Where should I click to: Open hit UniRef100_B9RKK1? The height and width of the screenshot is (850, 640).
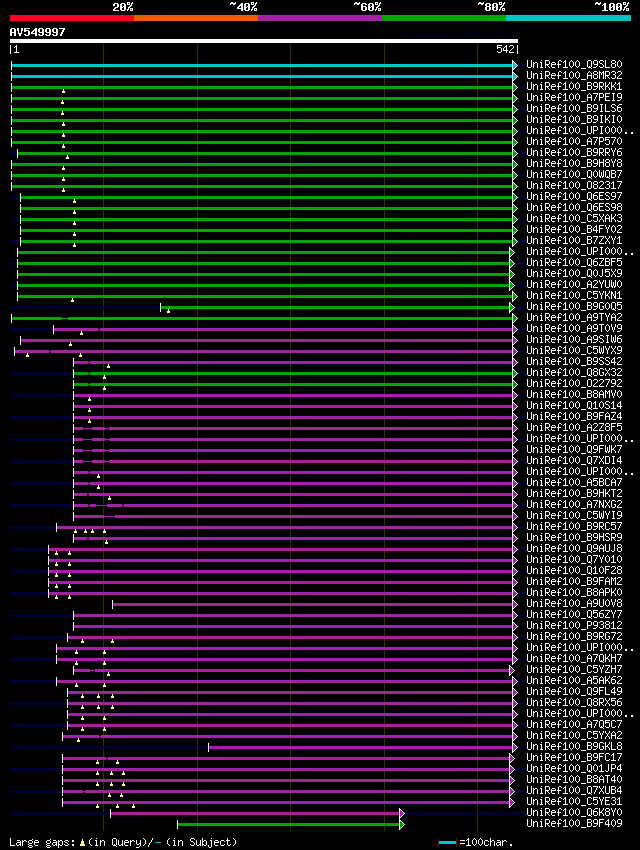pos(574,86)
